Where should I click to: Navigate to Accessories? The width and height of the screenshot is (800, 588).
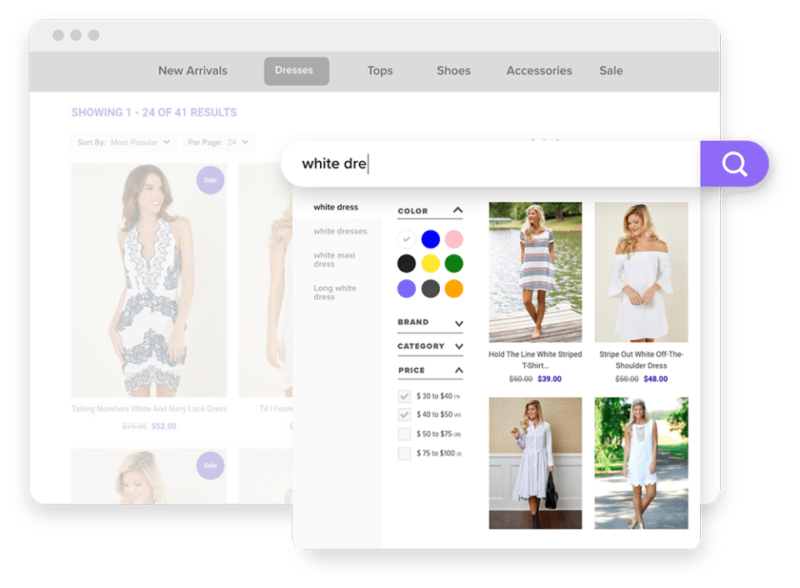pos(539,71)
